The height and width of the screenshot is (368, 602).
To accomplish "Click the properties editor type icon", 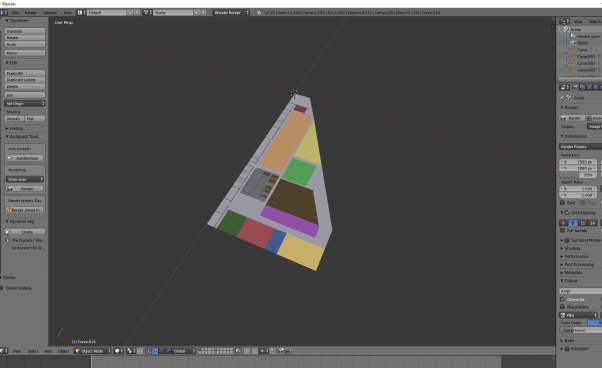I will pyautogui.click(x=564, y=87).
